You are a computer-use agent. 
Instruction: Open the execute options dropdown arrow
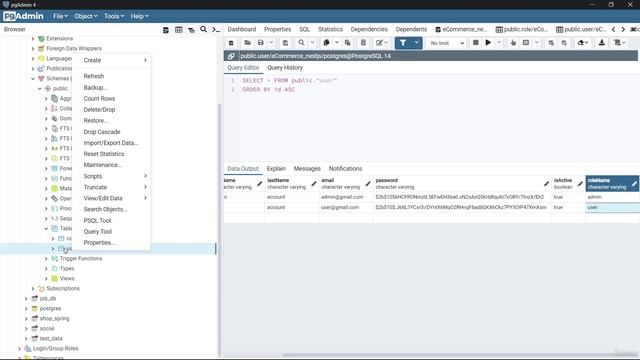pos(499,43)
